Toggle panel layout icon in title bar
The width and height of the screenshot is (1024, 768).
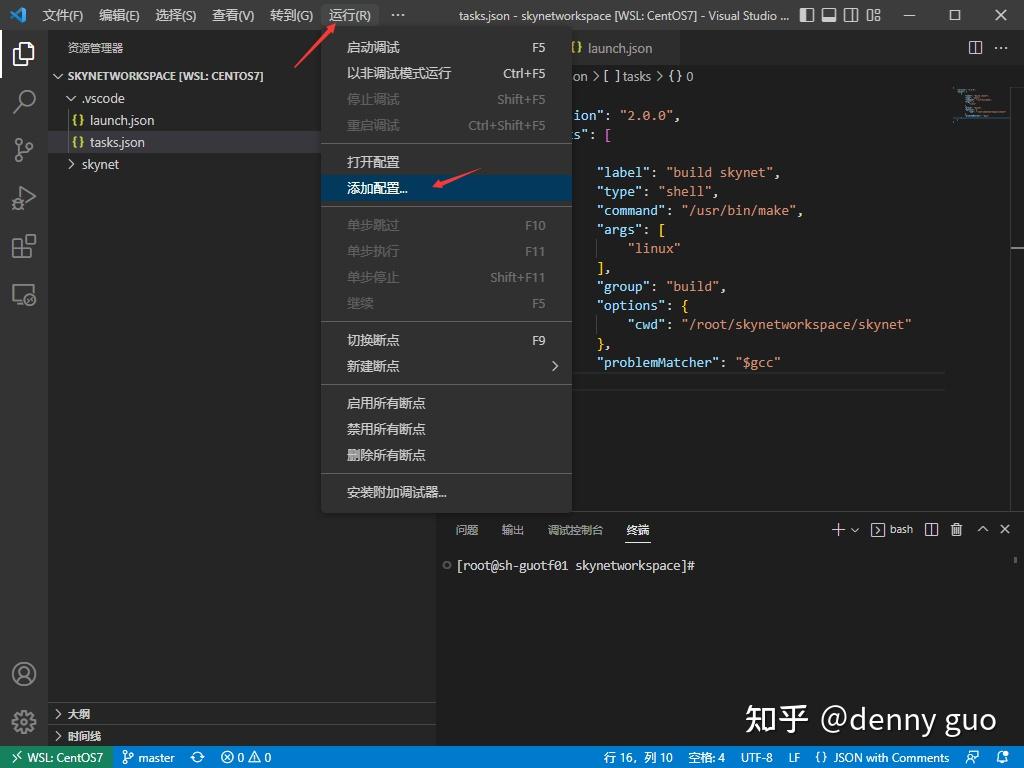coord(829,15)
